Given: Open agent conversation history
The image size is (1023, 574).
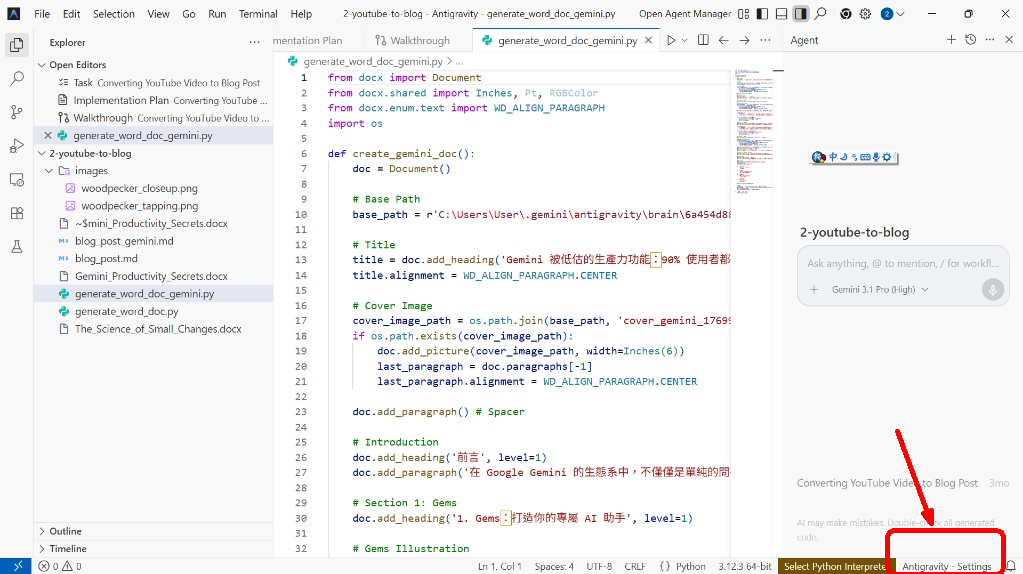Looking at the screenshot, I should 970,40.
